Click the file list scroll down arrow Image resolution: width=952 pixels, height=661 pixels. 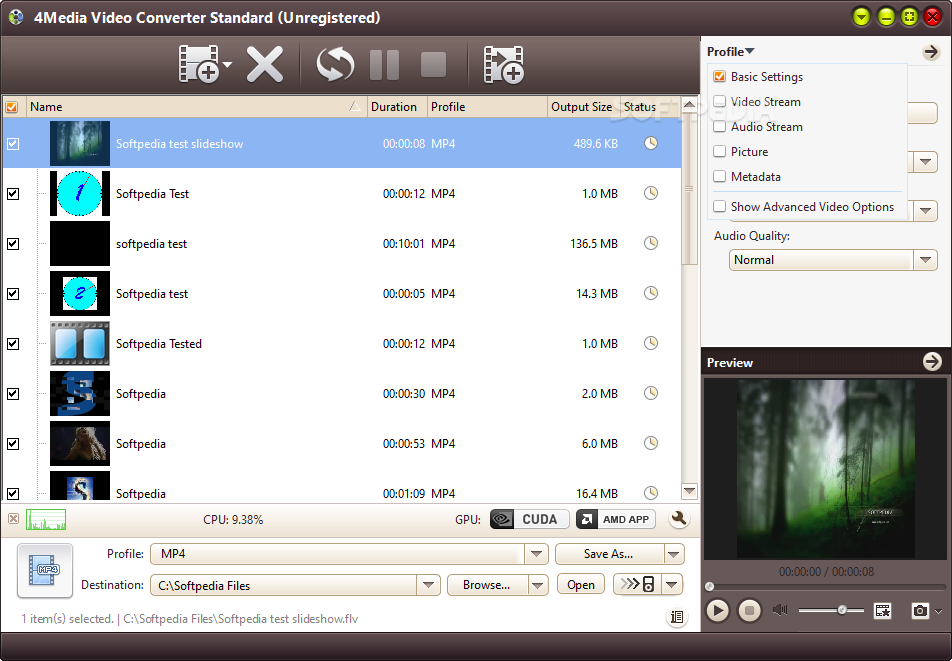[x=689, y=490]
